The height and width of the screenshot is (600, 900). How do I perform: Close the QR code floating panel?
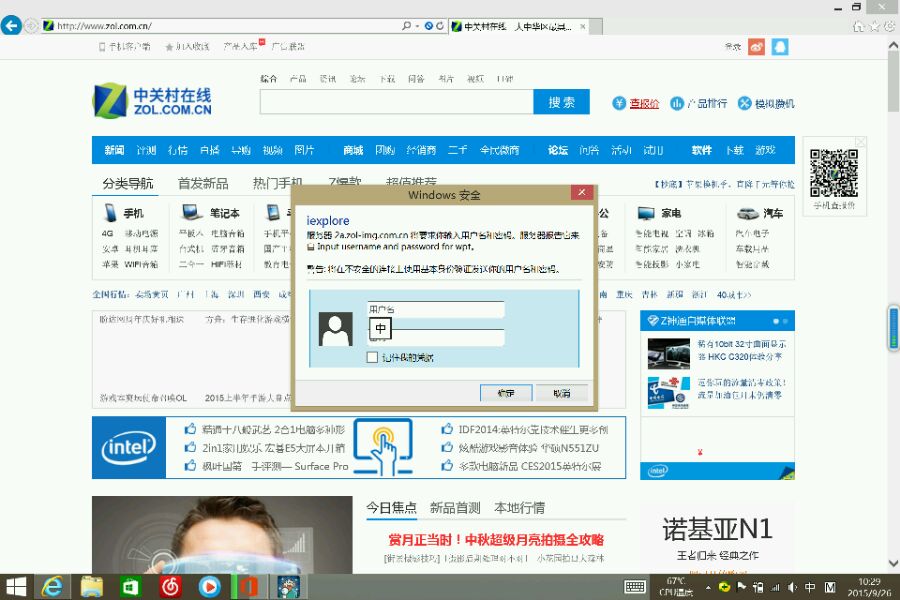[860, 142]
